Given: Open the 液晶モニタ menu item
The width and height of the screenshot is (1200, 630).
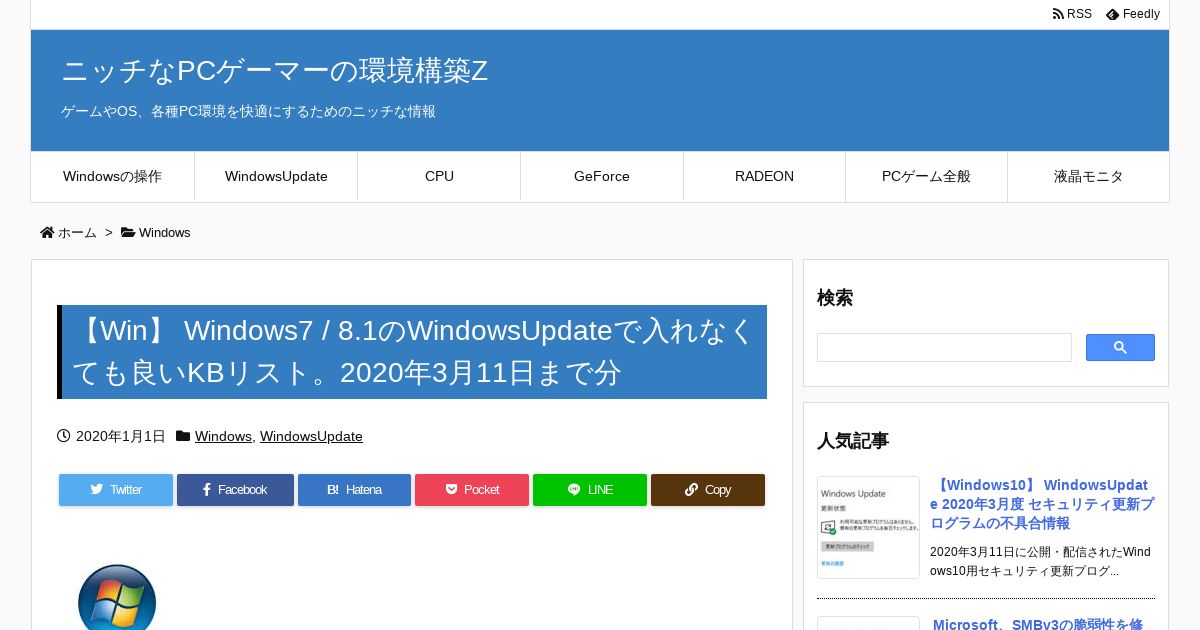Looking at the screenshot, I should click(1088, 176).
